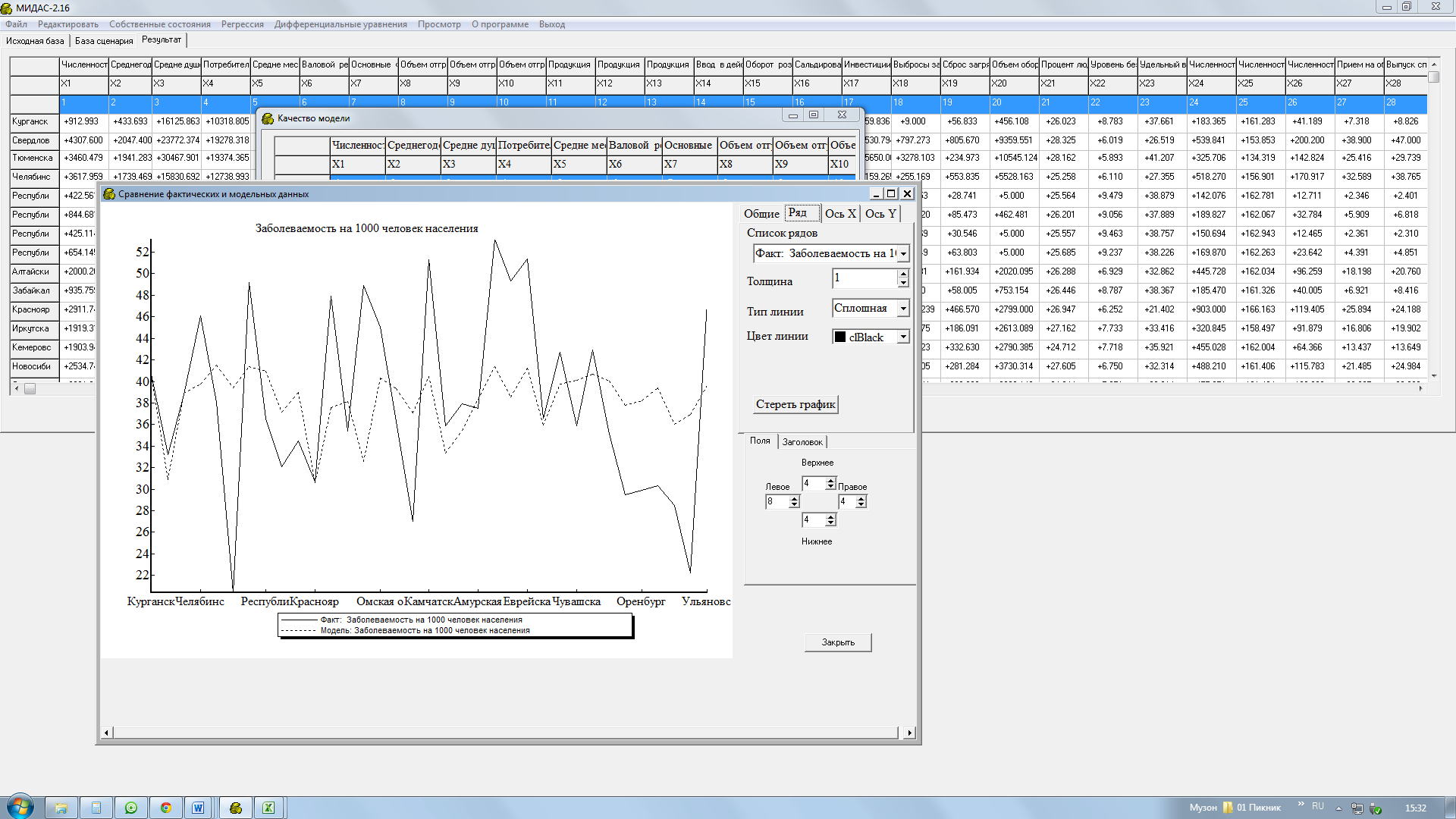Switch to the Ось X tab
This screenshot has width=1456, height=819.
coord(840,214)
